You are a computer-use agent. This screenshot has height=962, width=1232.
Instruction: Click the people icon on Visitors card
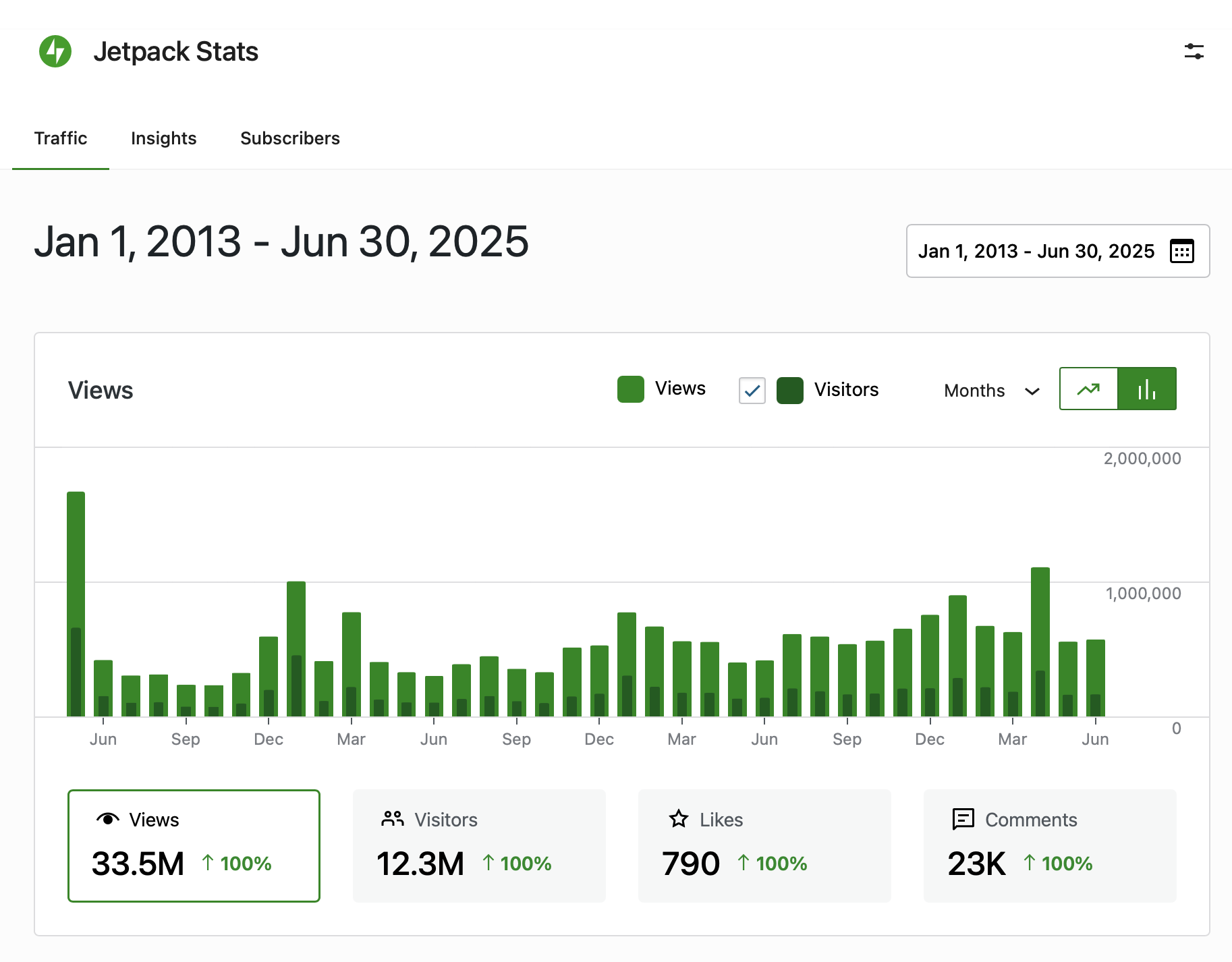tap(392, 819)
